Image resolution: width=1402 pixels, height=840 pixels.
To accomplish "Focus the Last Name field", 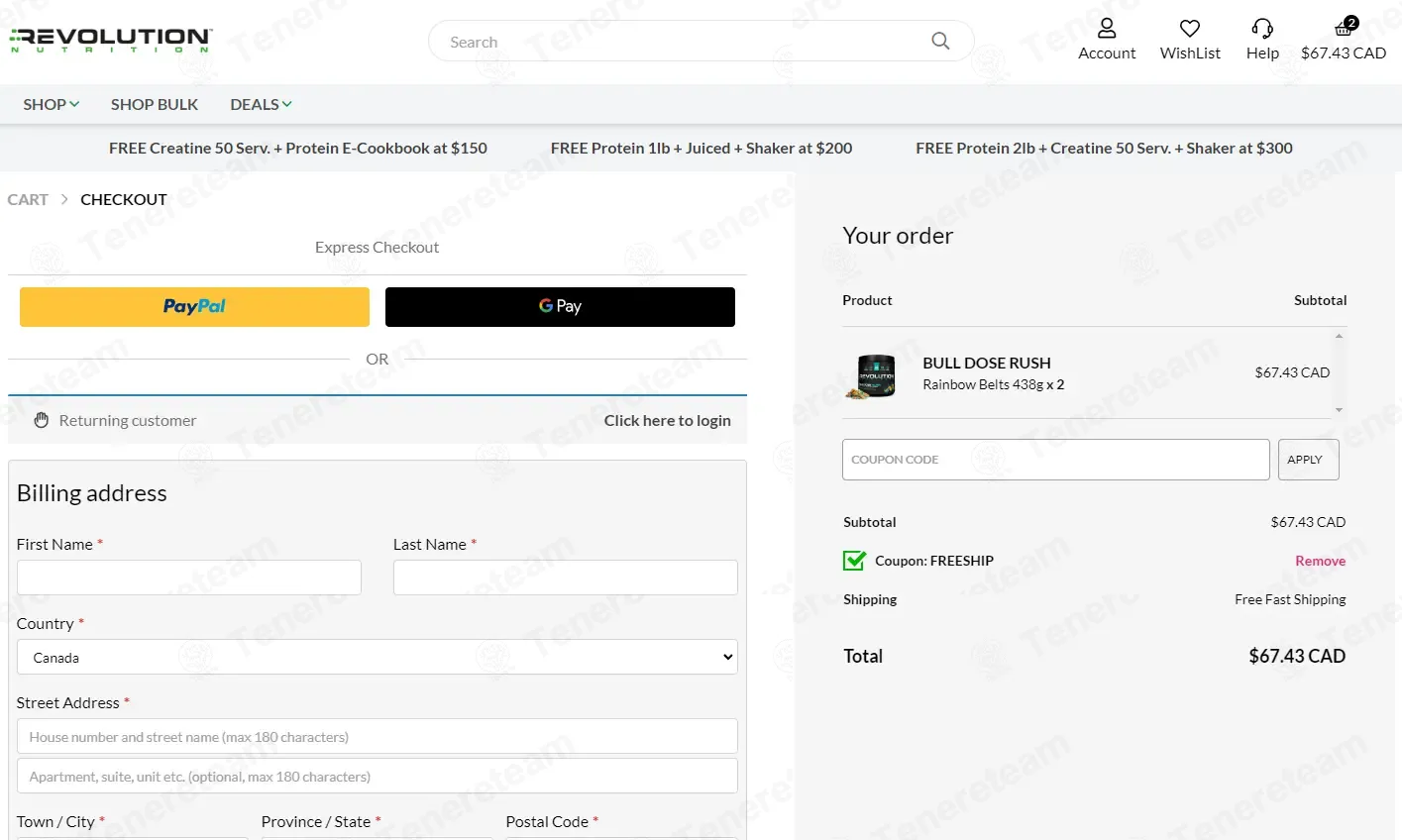I will (566, 577).
